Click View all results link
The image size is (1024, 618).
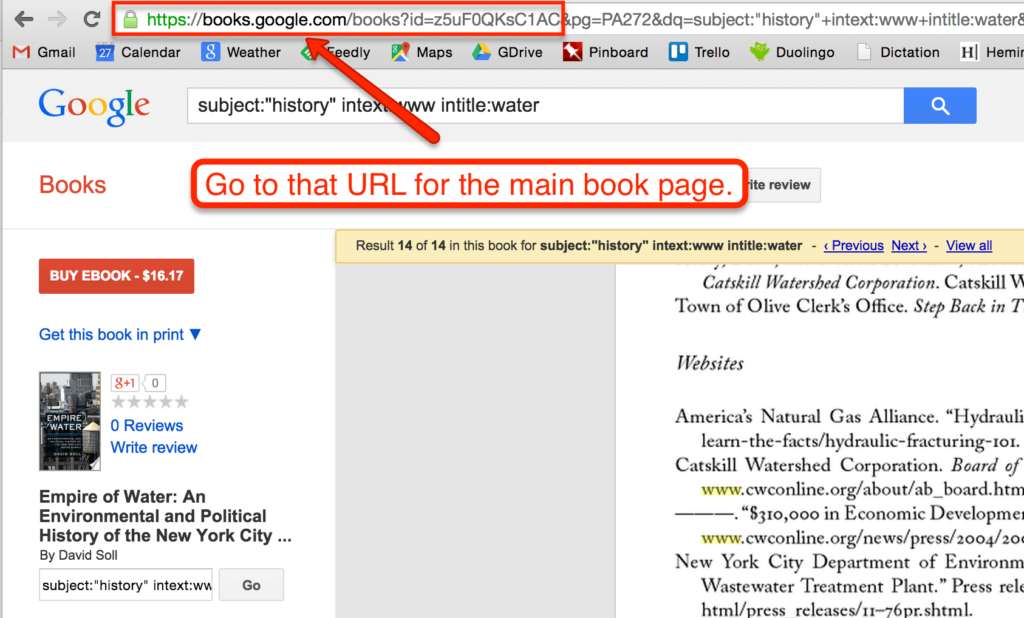(969, 246)
